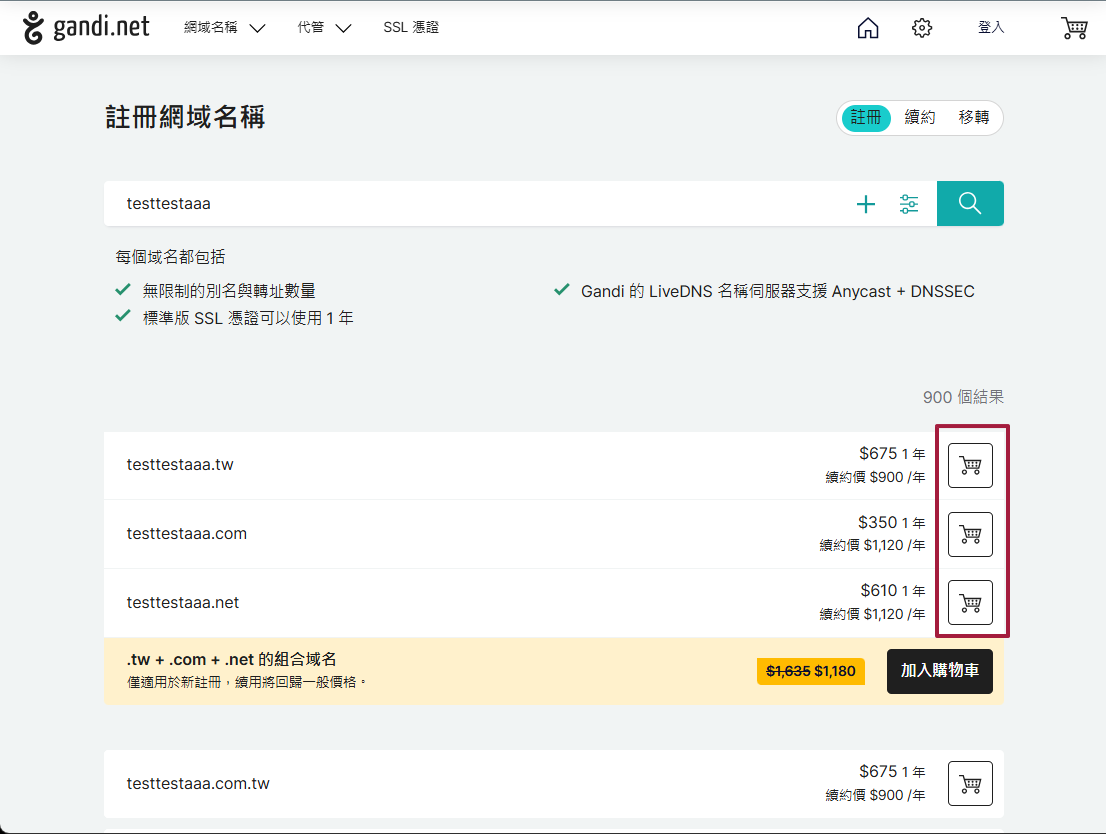Click the Gandi.net logo

[86, 28]
